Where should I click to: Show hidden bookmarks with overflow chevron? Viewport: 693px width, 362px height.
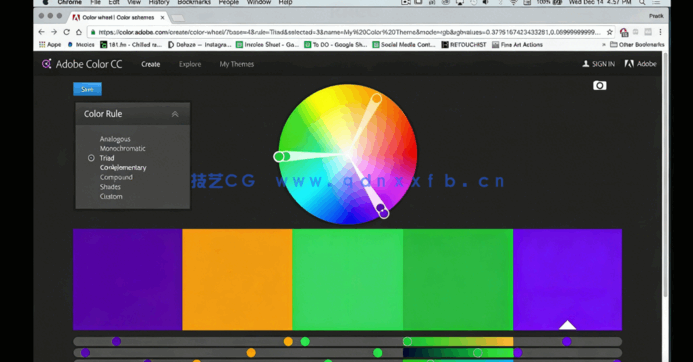click(603, 45)
